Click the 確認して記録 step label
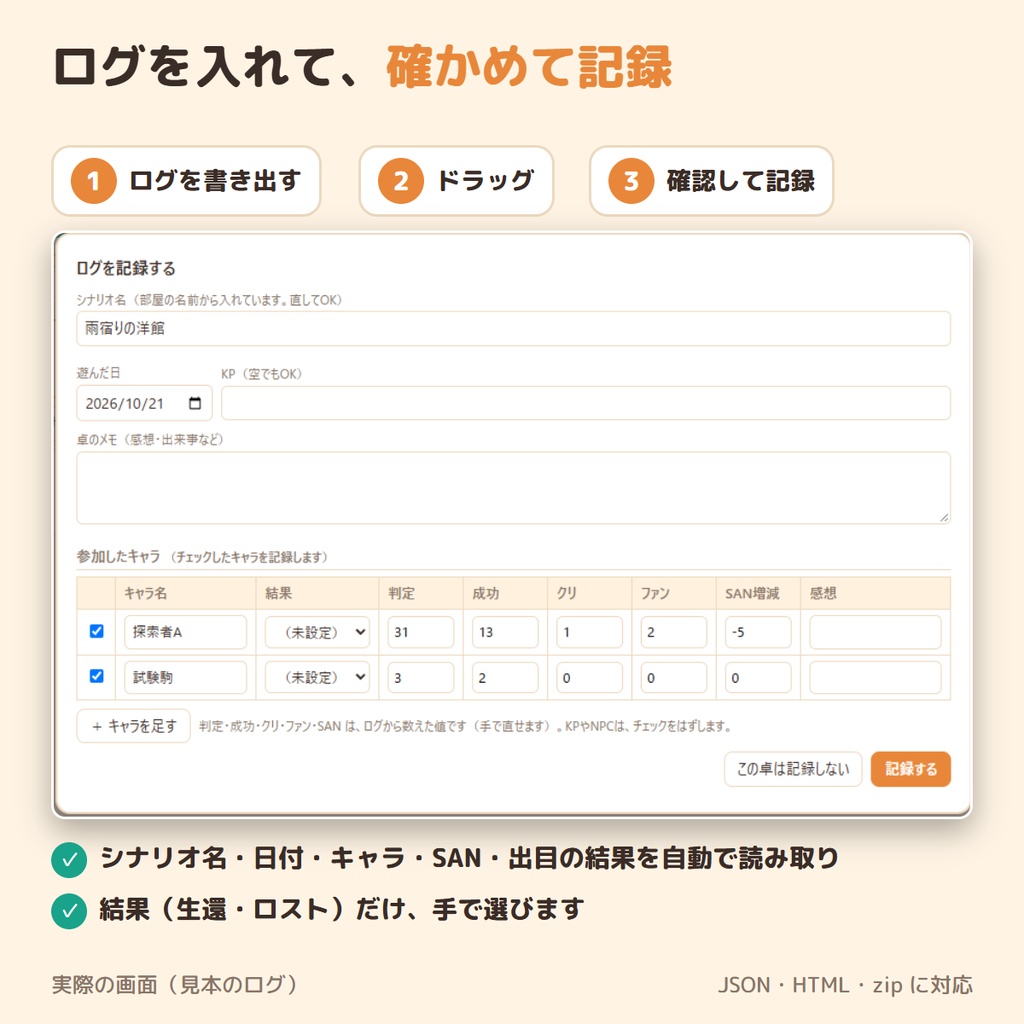Image resolution: width=1024 pixels, height=1024 pixels. (x=741, y=181)
